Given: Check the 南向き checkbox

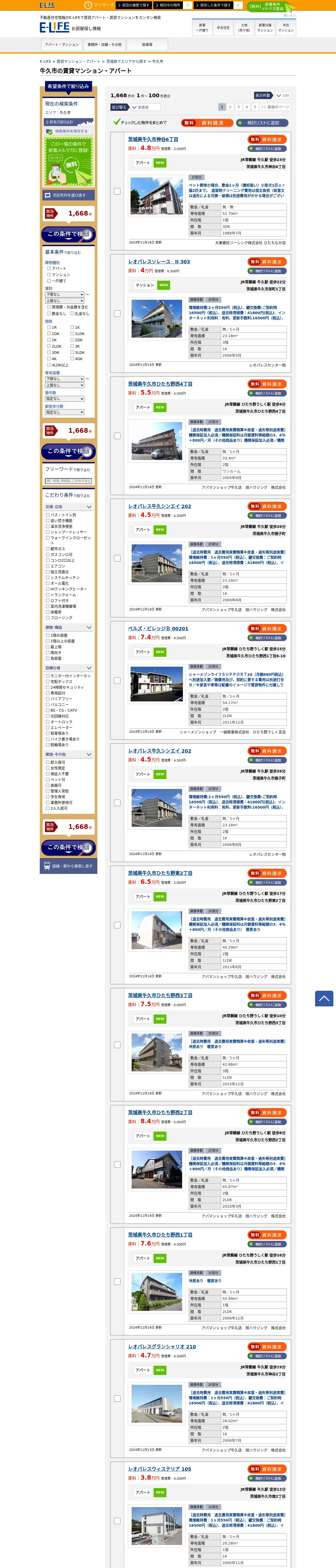Looking at the screenshot, I should coord(48,653).
